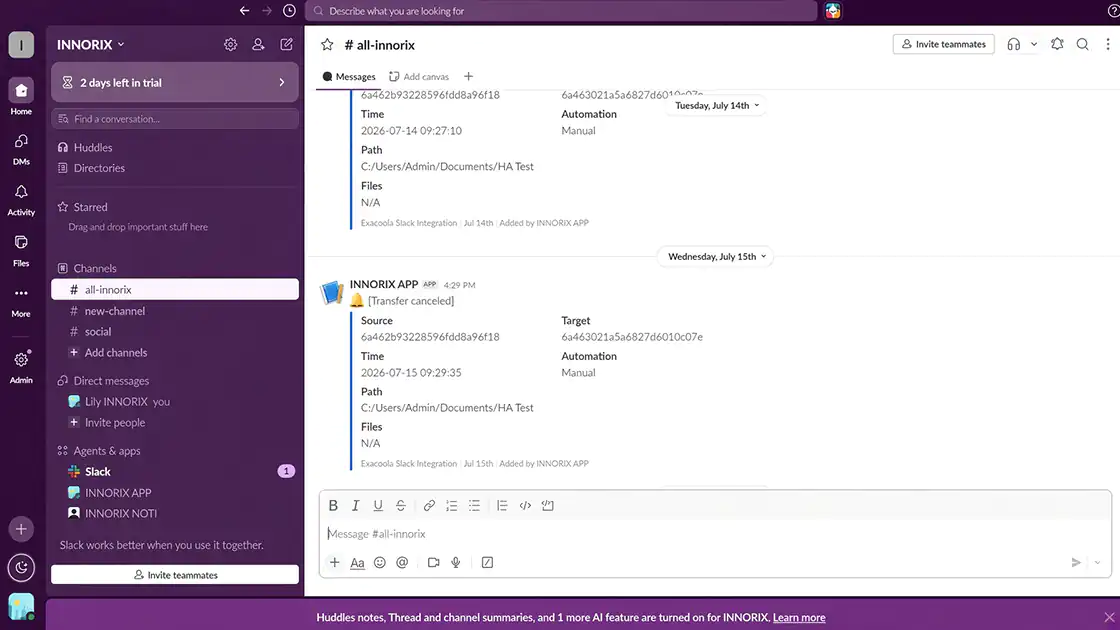Record a video clip
Screen dimensions: 1120x630
[x=433, y=563]
